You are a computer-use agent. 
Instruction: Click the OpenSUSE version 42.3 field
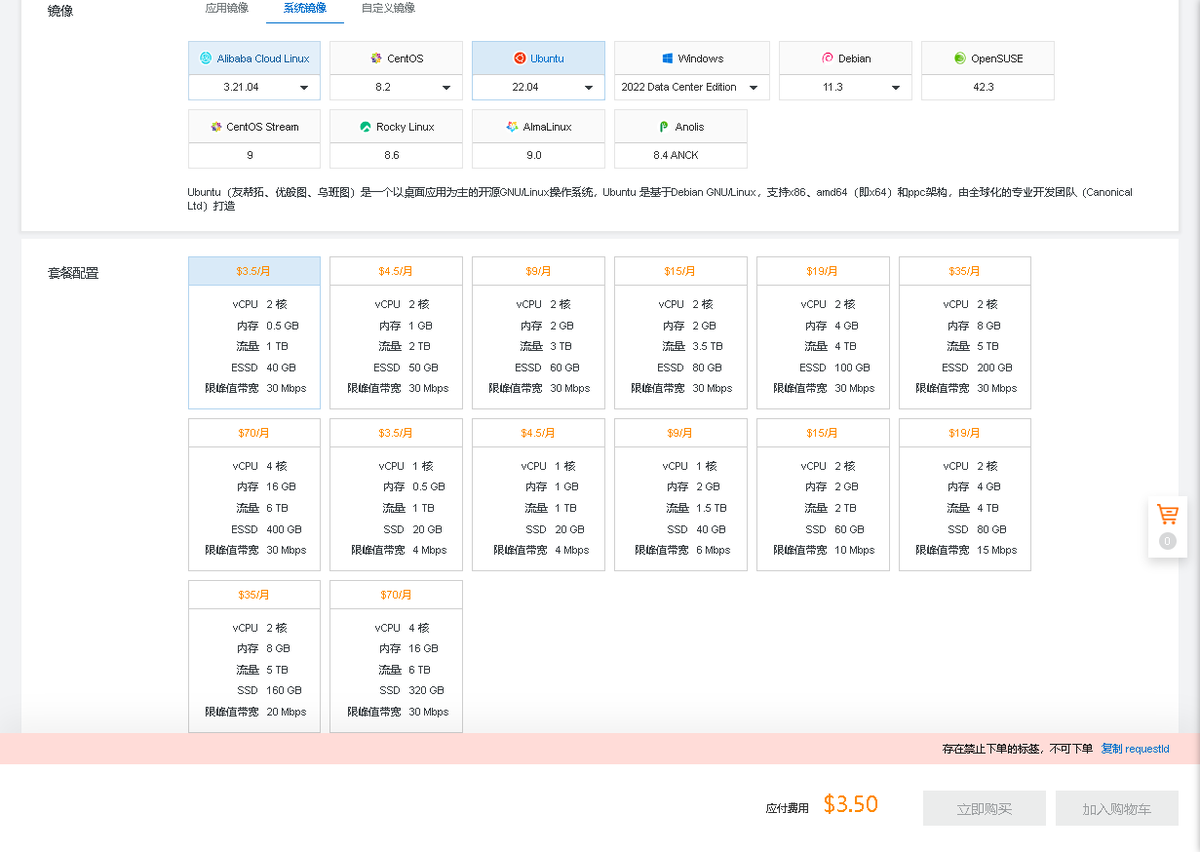(x=988, y=87)
